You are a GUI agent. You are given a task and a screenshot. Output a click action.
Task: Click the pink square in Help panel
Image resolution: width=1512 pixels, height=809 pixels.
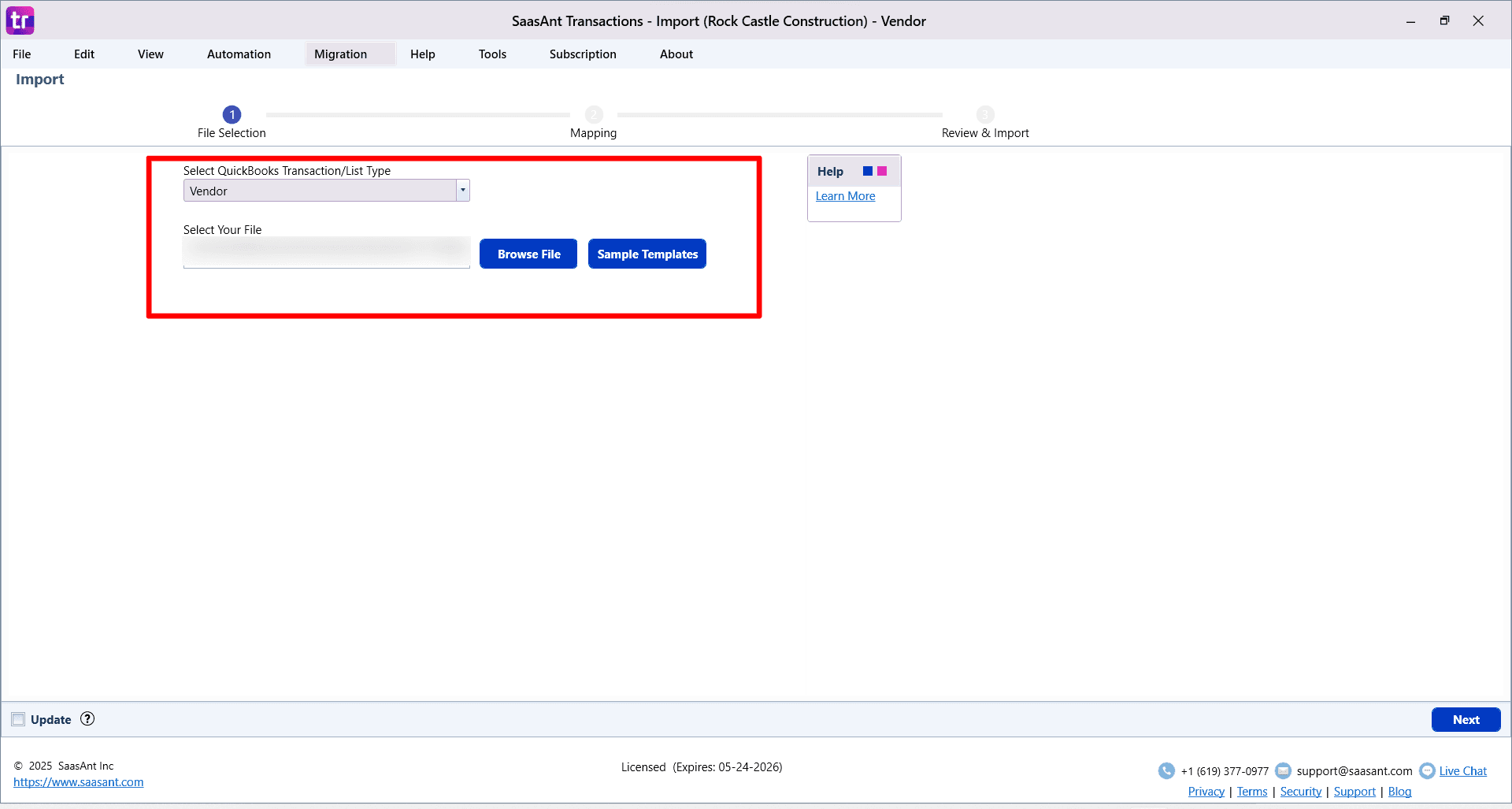coord(882,171)
